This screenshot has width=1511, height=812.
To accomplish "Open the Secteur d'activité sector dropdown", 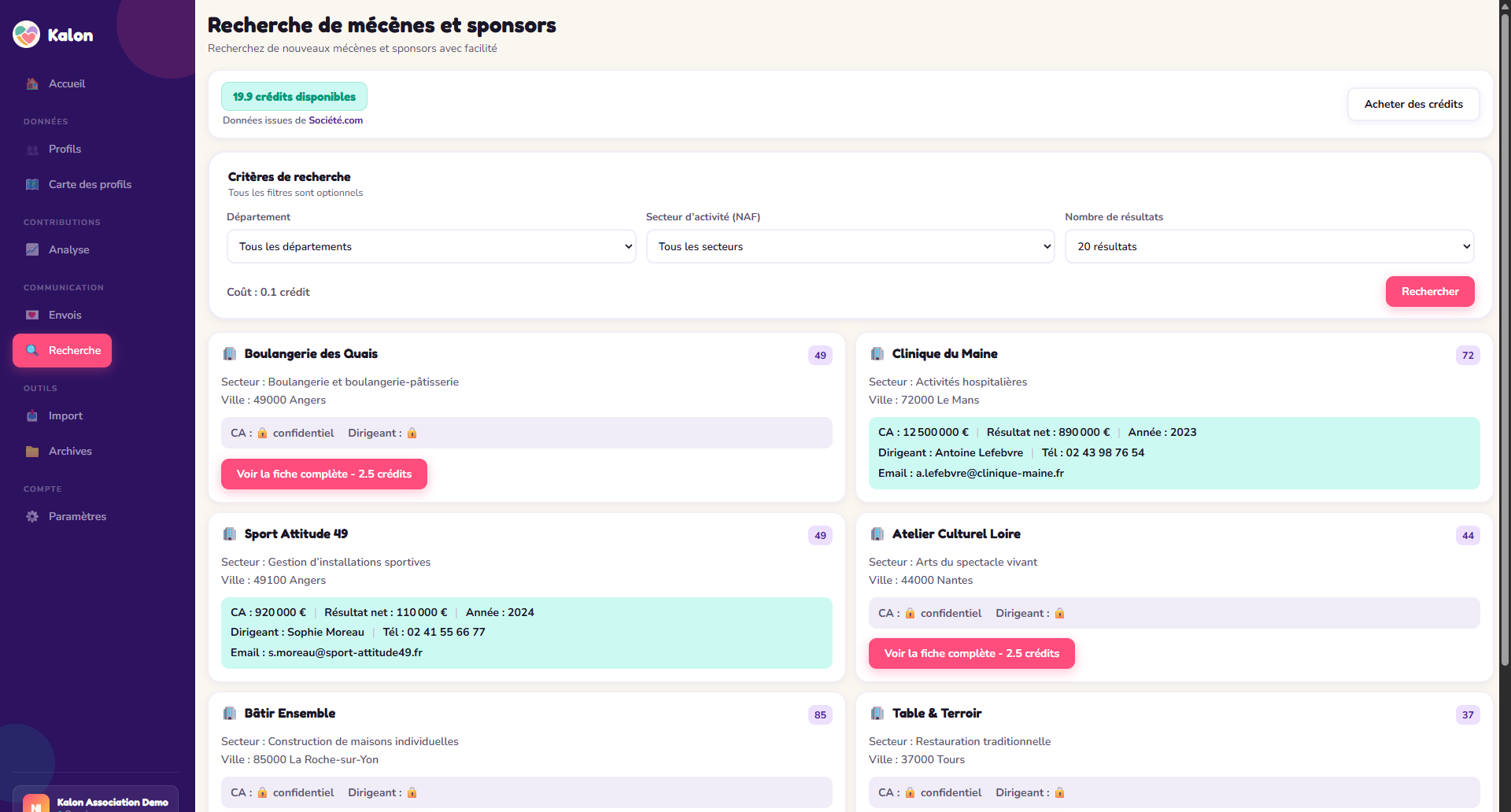I will [x=850, y=246].
